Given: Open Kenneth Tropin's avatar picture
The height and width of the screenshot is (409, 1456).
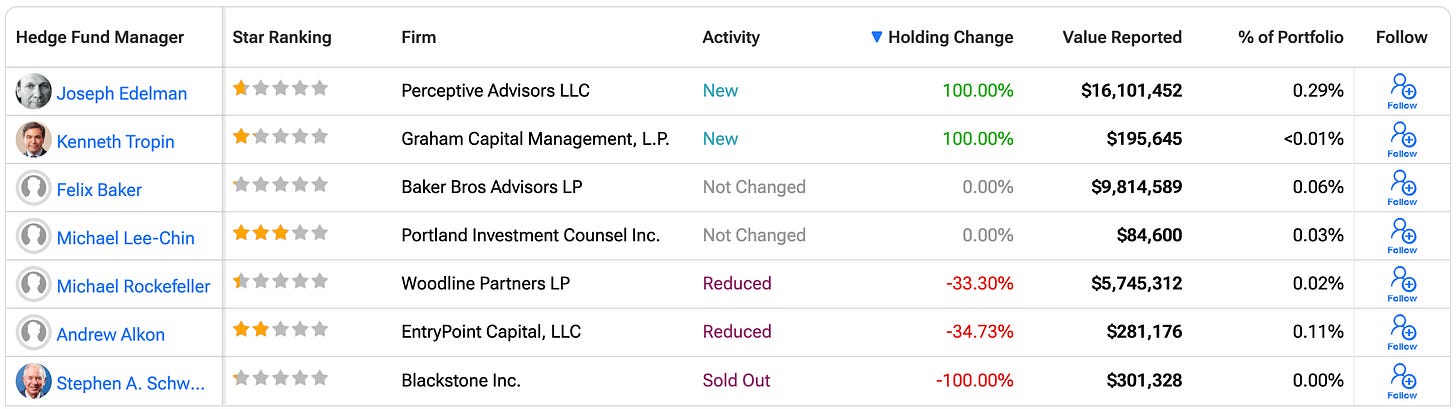Looking at the screenshot, I should coord(33,140).
